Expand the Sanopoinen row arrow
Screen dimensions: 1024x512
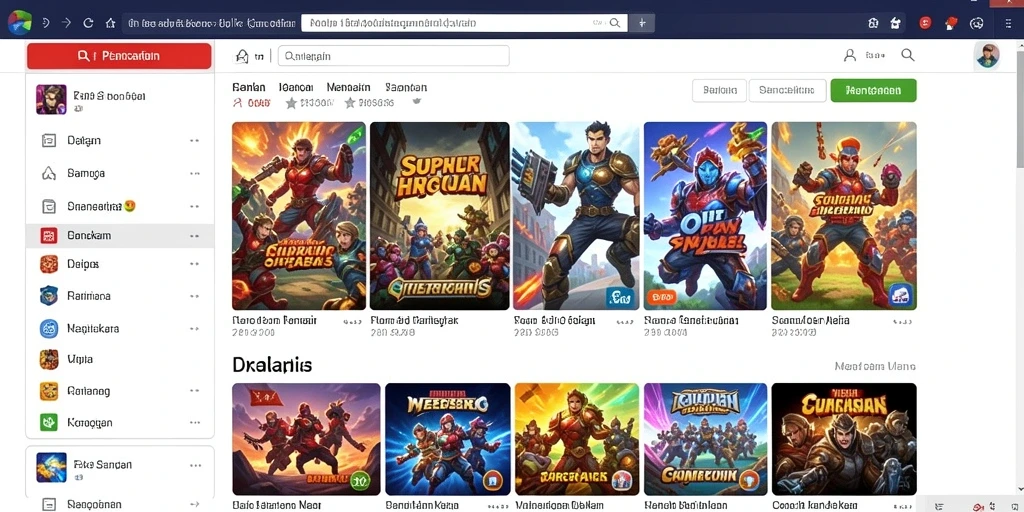point(194,504)
